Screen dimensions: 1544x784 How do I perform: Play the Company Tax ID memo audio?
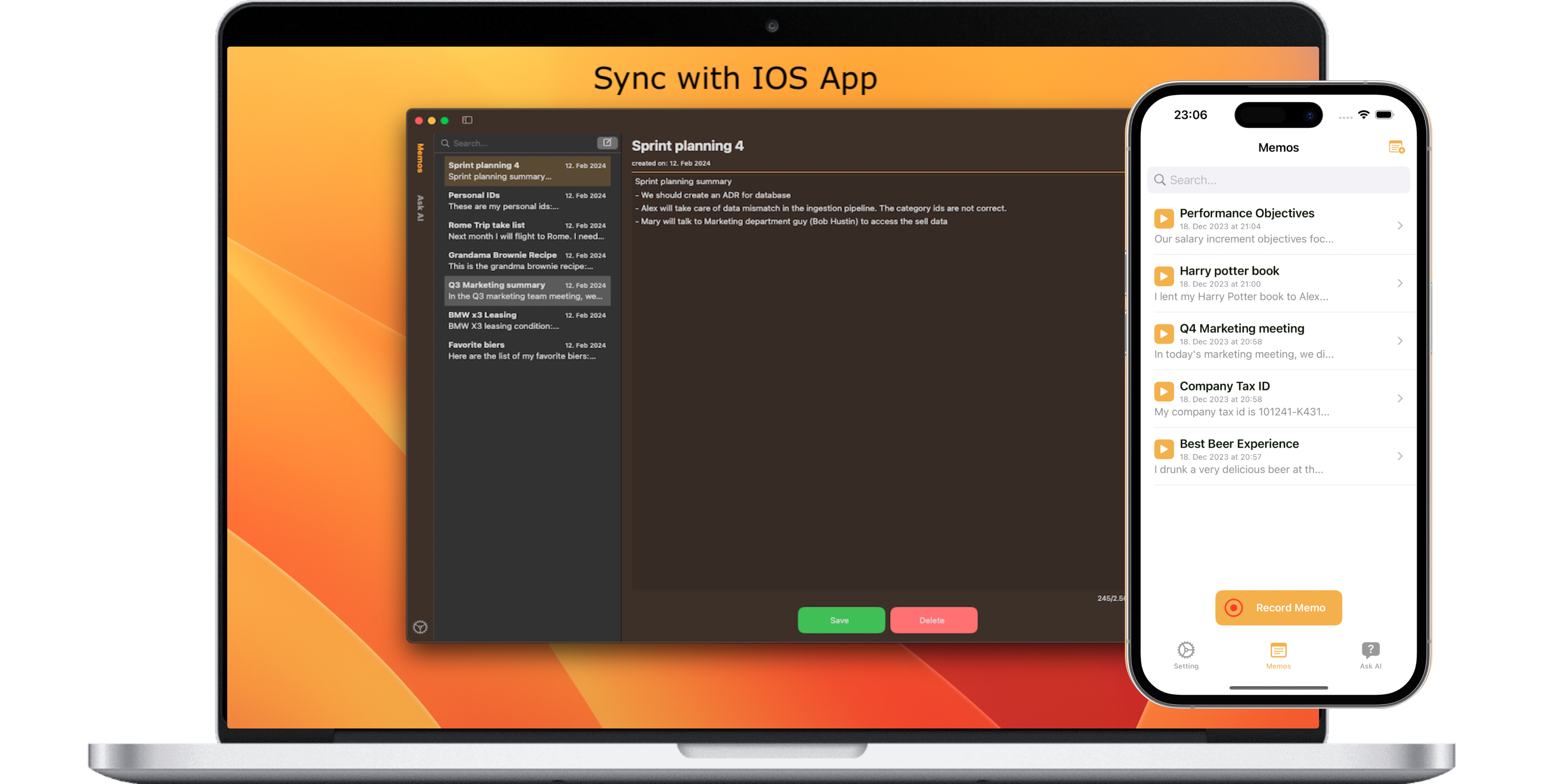(1163, 392)
